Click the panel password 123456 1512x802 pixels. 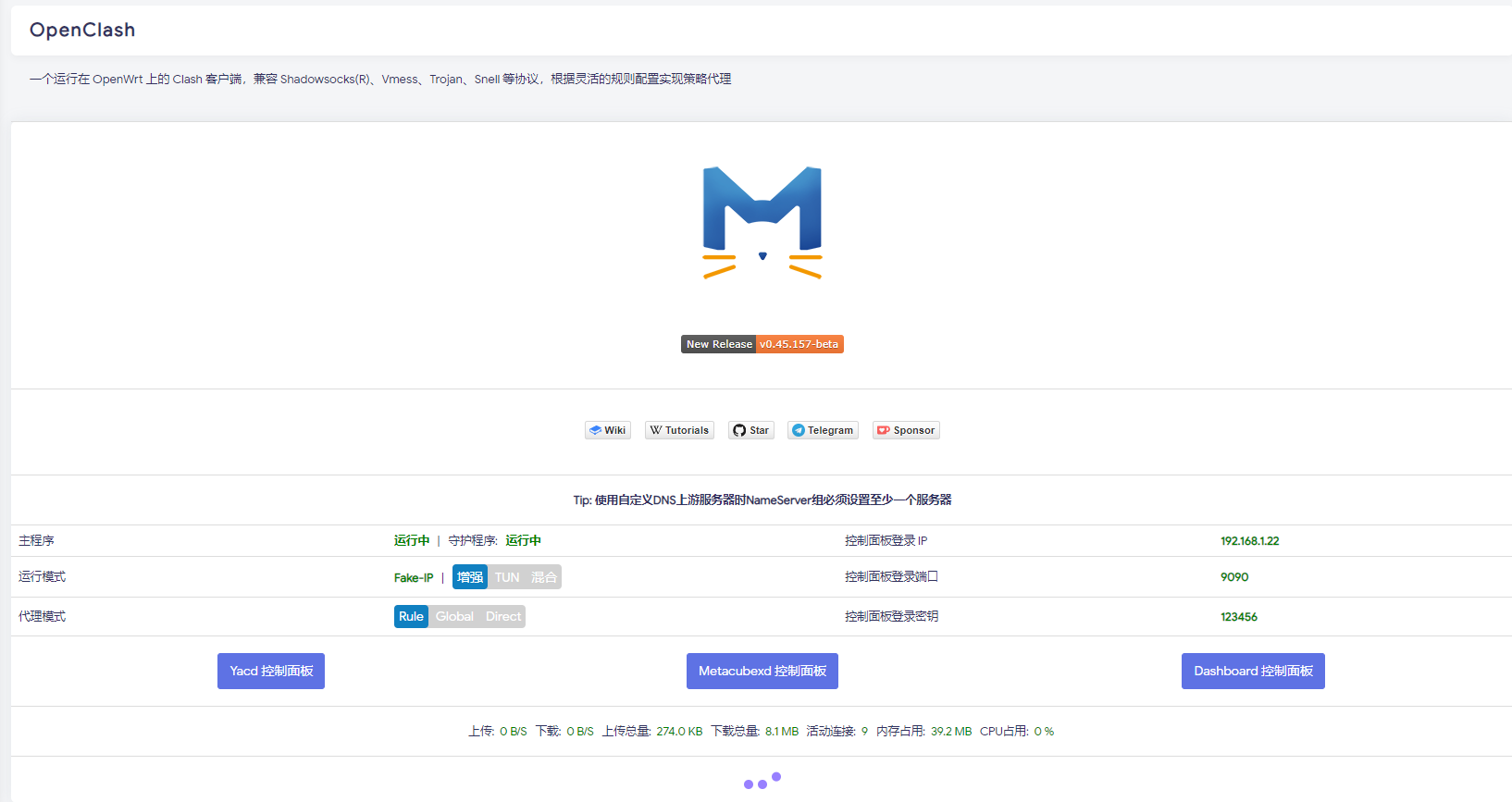pyautogui.click(x=1239, y=617)
